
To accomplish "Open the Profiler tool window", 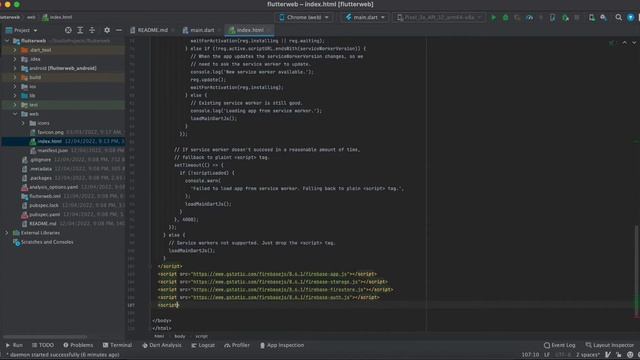I will tap(237, 345).
